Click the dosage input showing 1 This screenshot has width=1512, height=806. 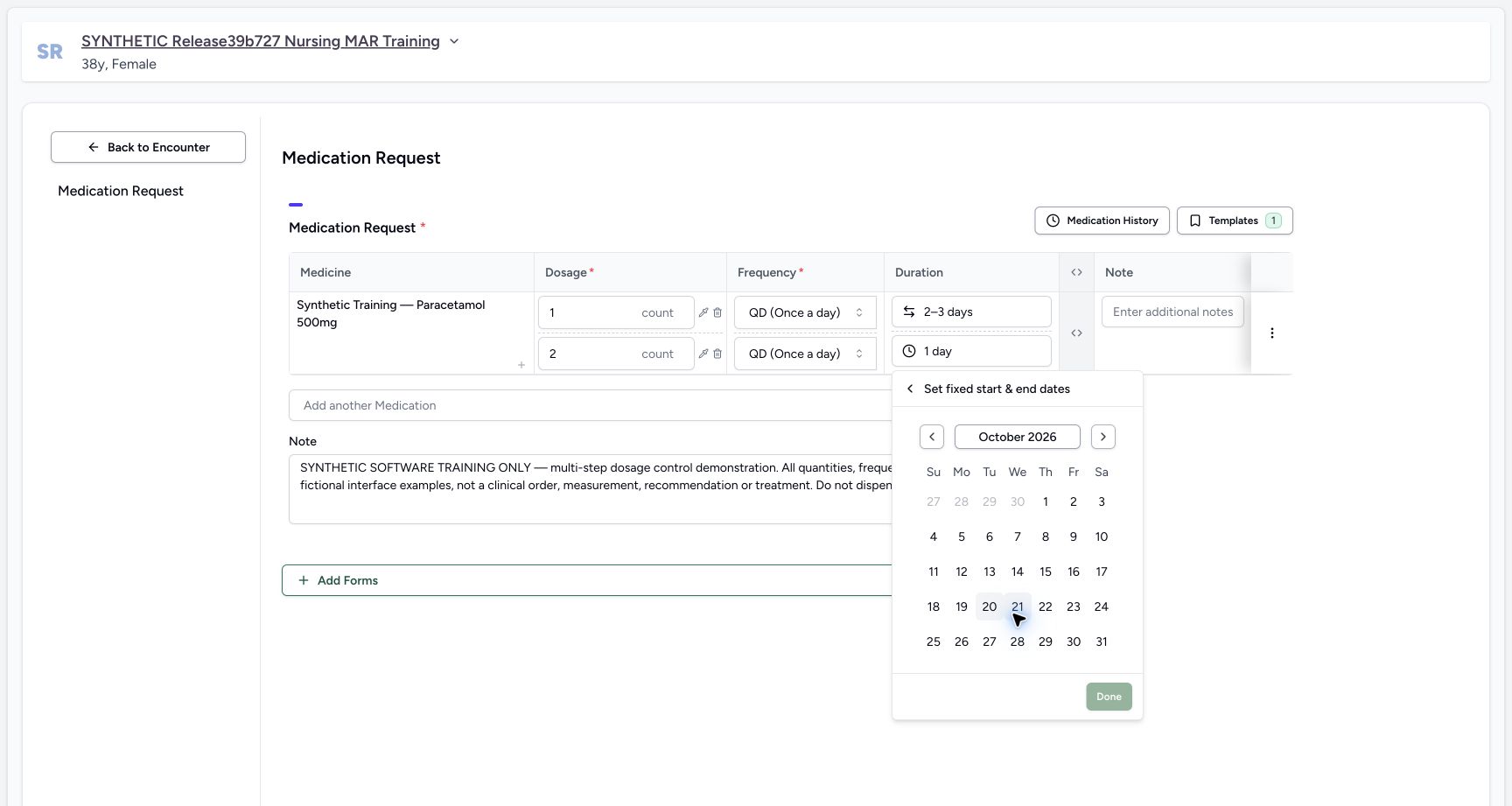(x=616, y=312)
